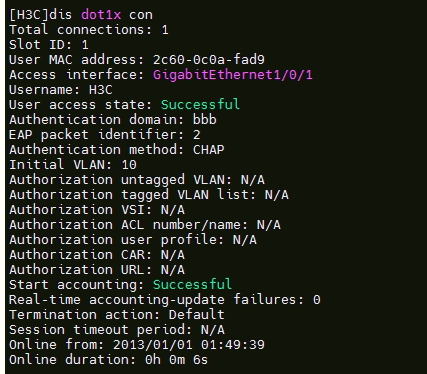427x374 pixels.
Task: Click the CHAP authentication method text
Action: [209, 150]
